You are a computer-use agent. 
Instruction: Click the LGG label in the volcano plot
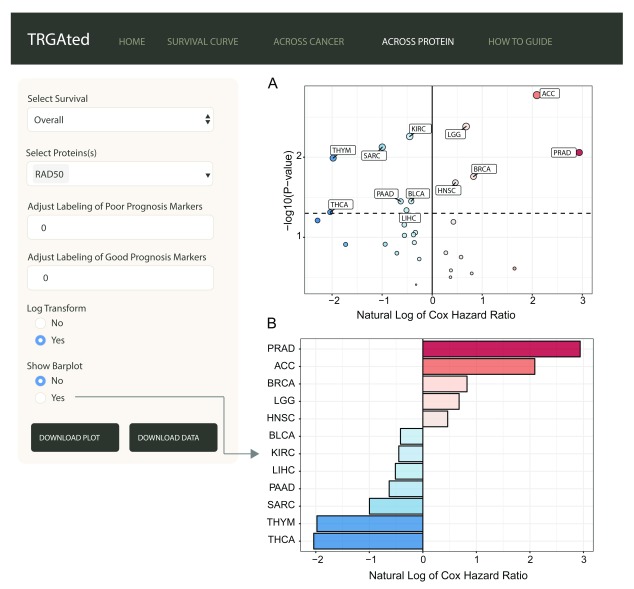(x=455, y=134)
